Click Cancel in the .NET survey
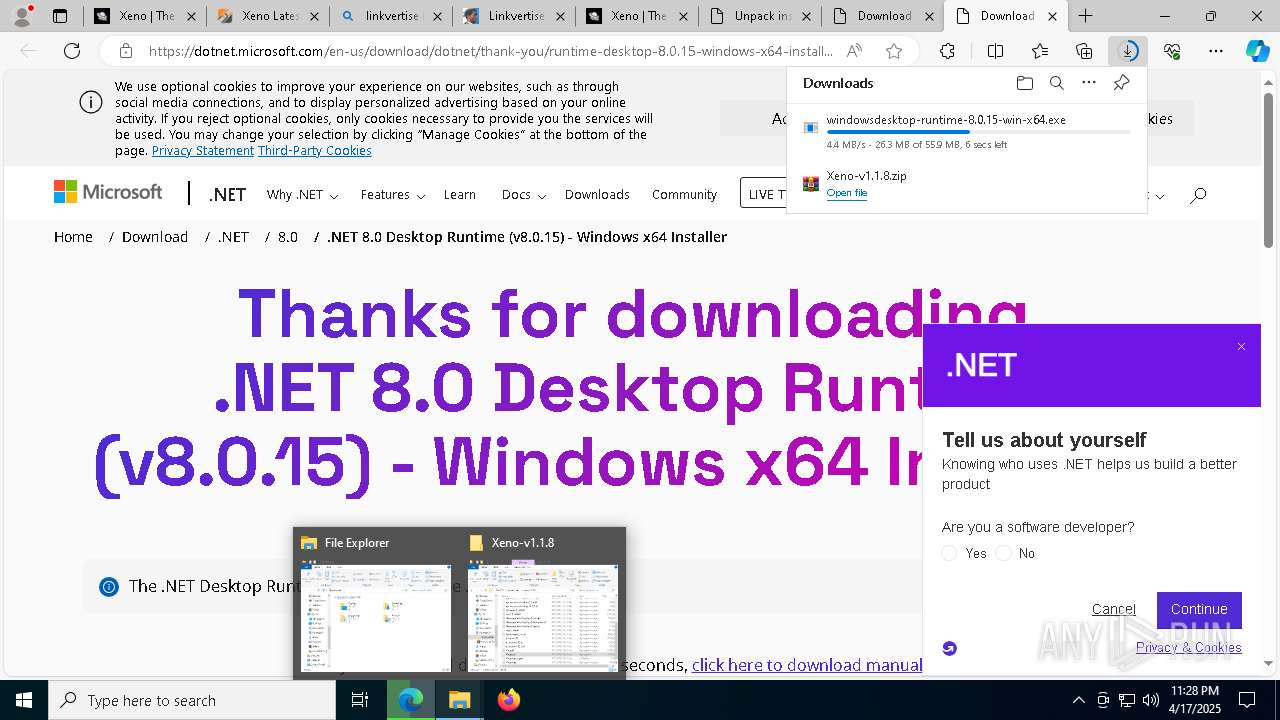The width and height of the screenshot is (1280, 720). [1113, 609]
